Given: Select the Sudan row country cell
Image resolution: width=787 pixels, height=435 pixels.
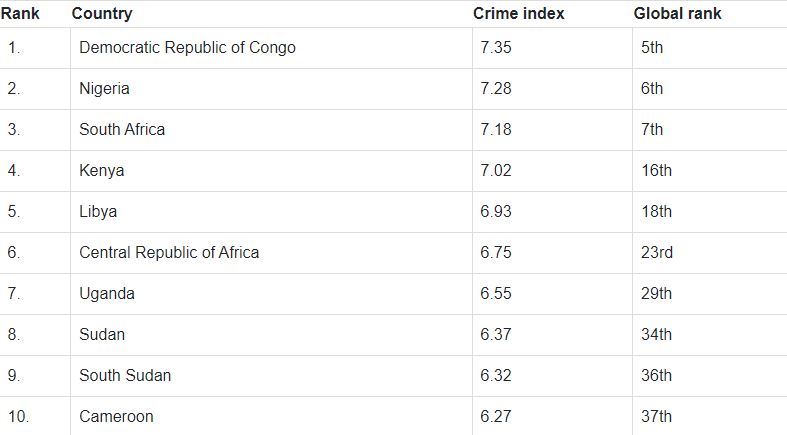Looking at the screenshot, I should (102, 335).
